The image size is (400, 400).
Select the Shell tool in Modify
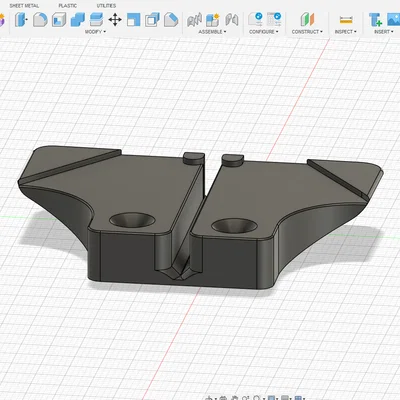59,19
